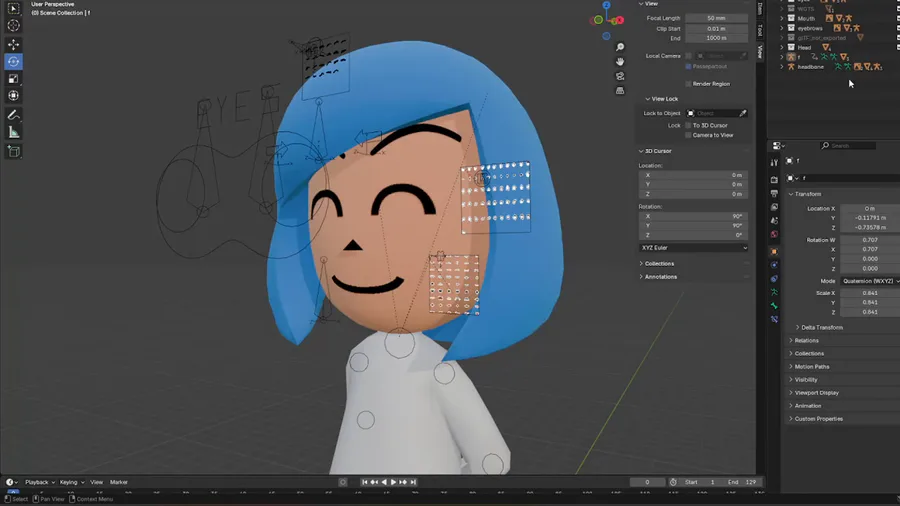Toggle the Passepartout checkbox
The height and width of the screenshot is (506, 900).
pos(688,67)
